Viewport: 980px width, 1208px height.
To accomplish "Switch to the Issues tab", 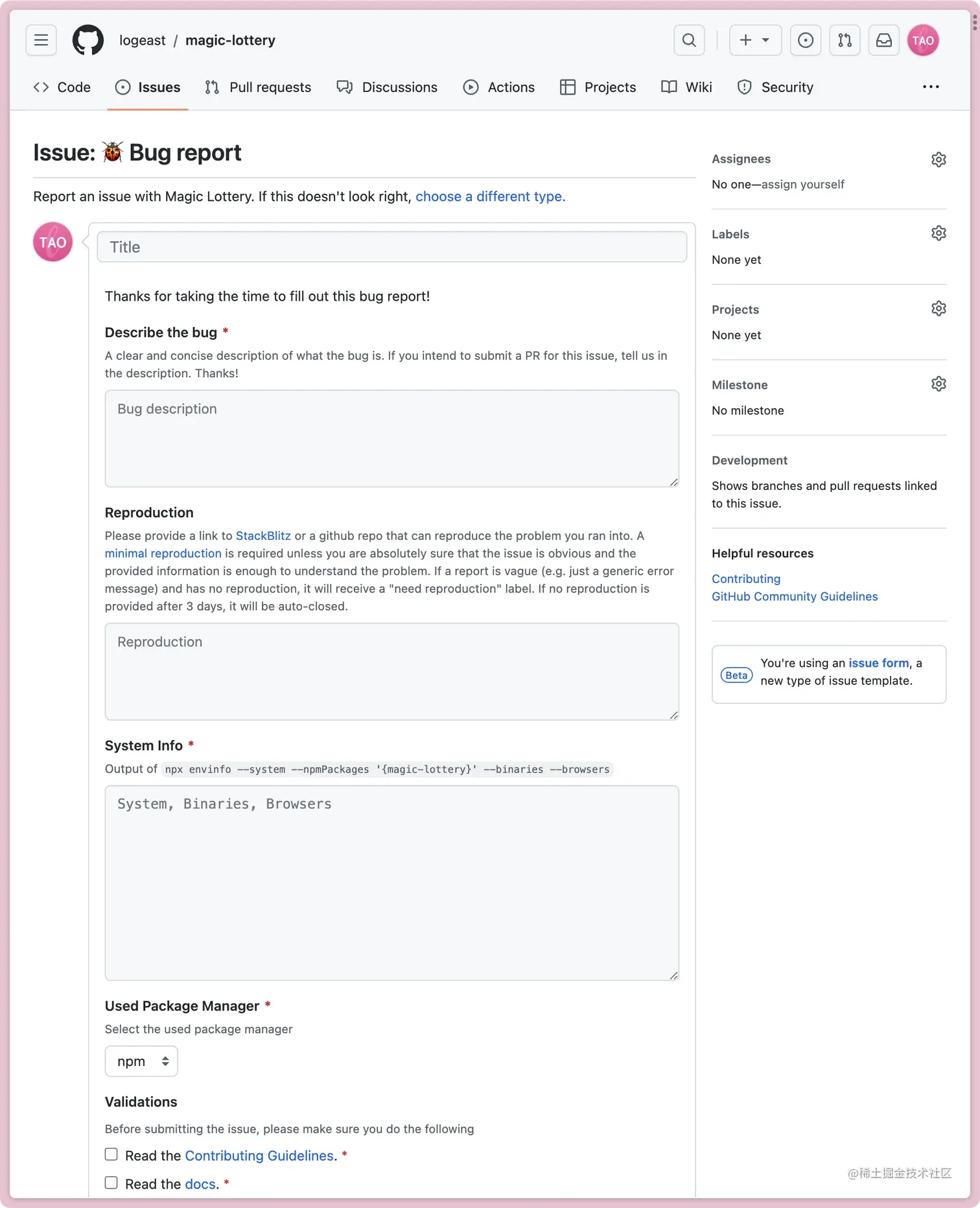I will click(x=148, y=87).
